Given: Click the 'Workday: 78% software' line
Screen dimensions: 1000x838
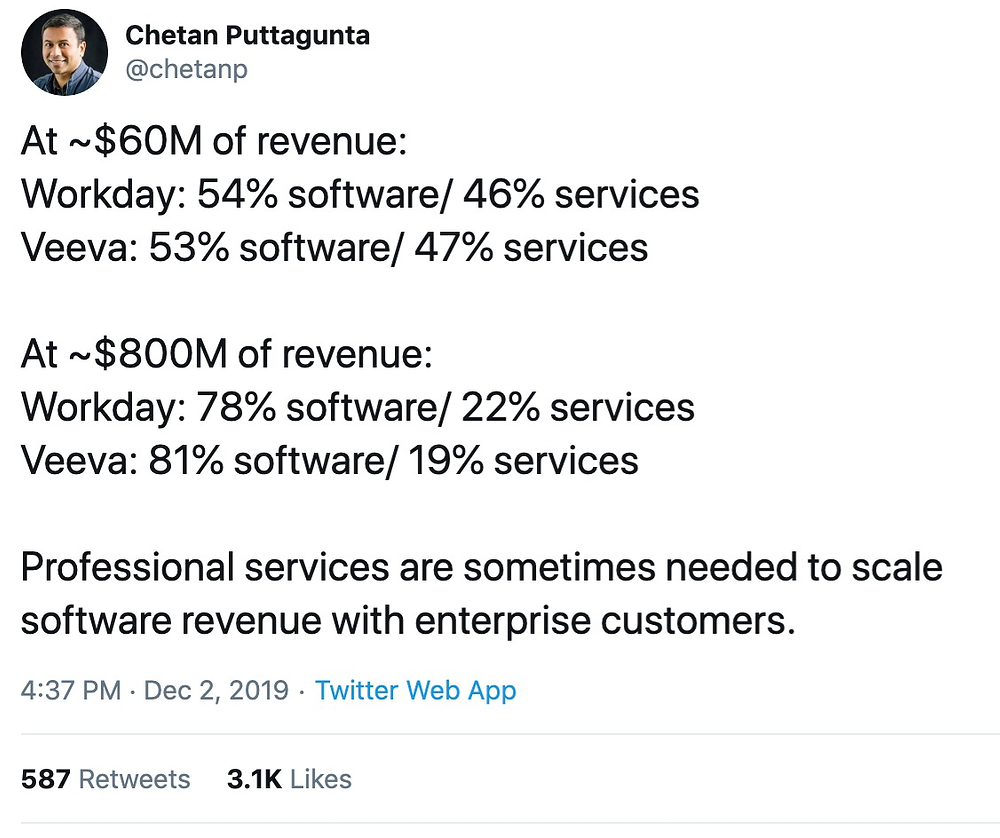Looking at the screenshot, I should 357,408.
